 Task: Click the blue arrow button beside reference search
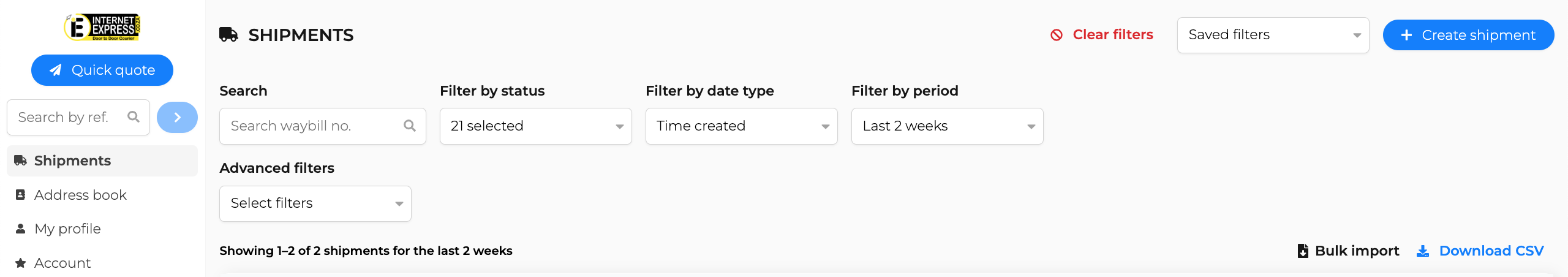pyautogui.click(x=177, y=117)
